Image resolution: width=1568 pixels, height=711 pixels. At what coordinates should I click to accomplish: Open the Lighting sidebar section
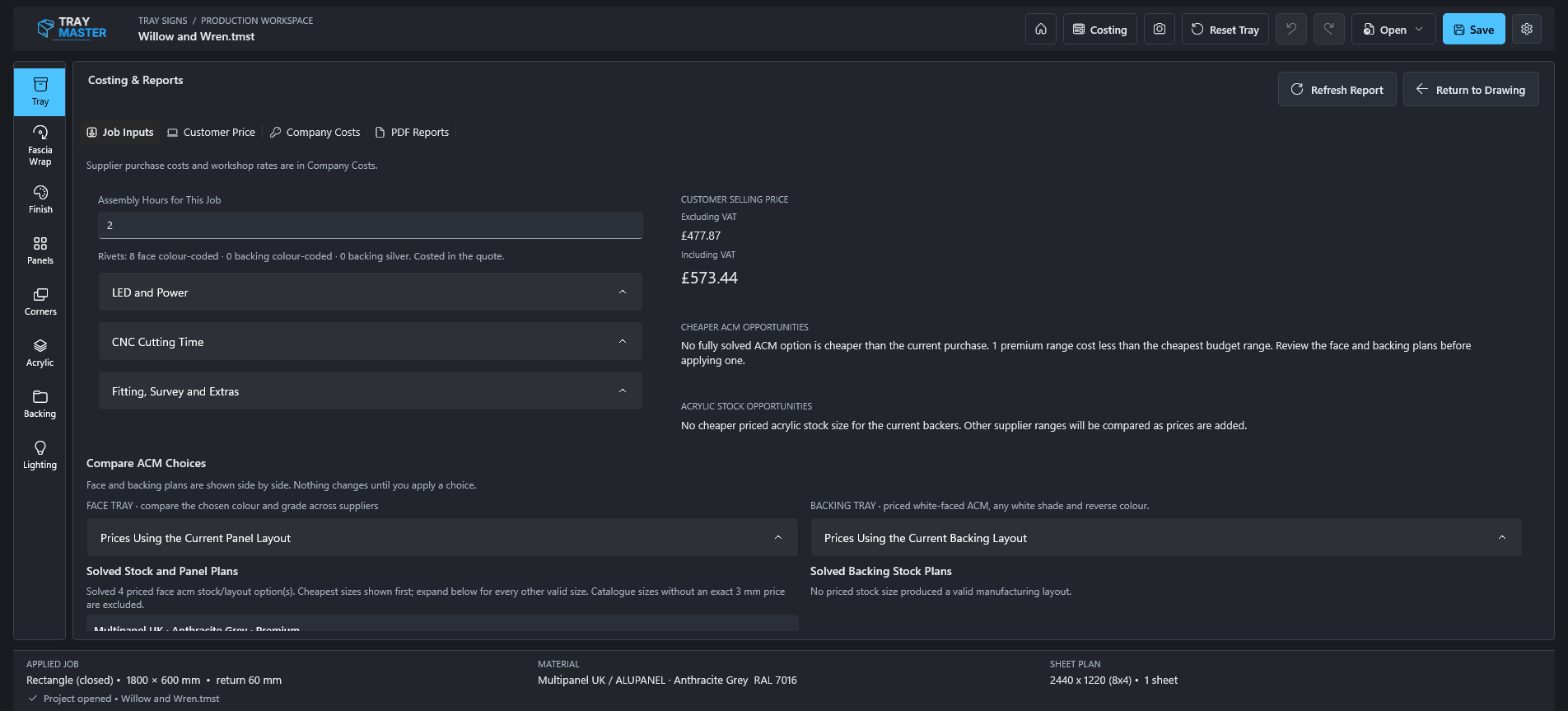pyautogui.click(x=40, y=455)
